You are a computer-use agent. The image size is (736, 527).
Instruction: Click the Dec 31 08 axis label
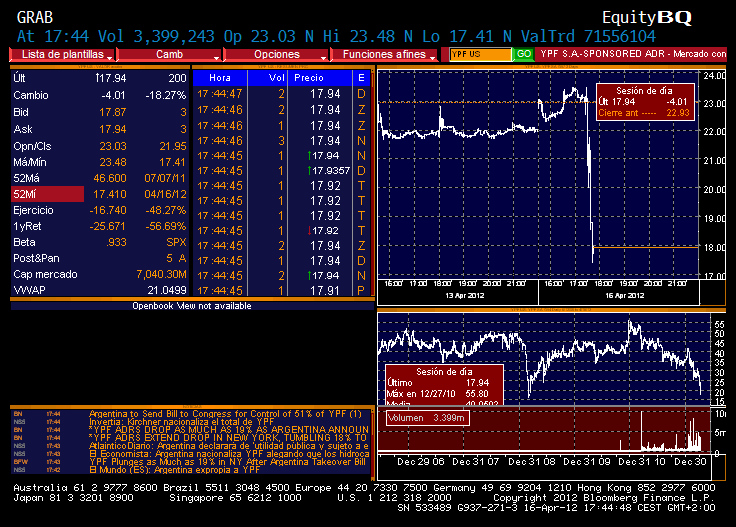(531, 462)
